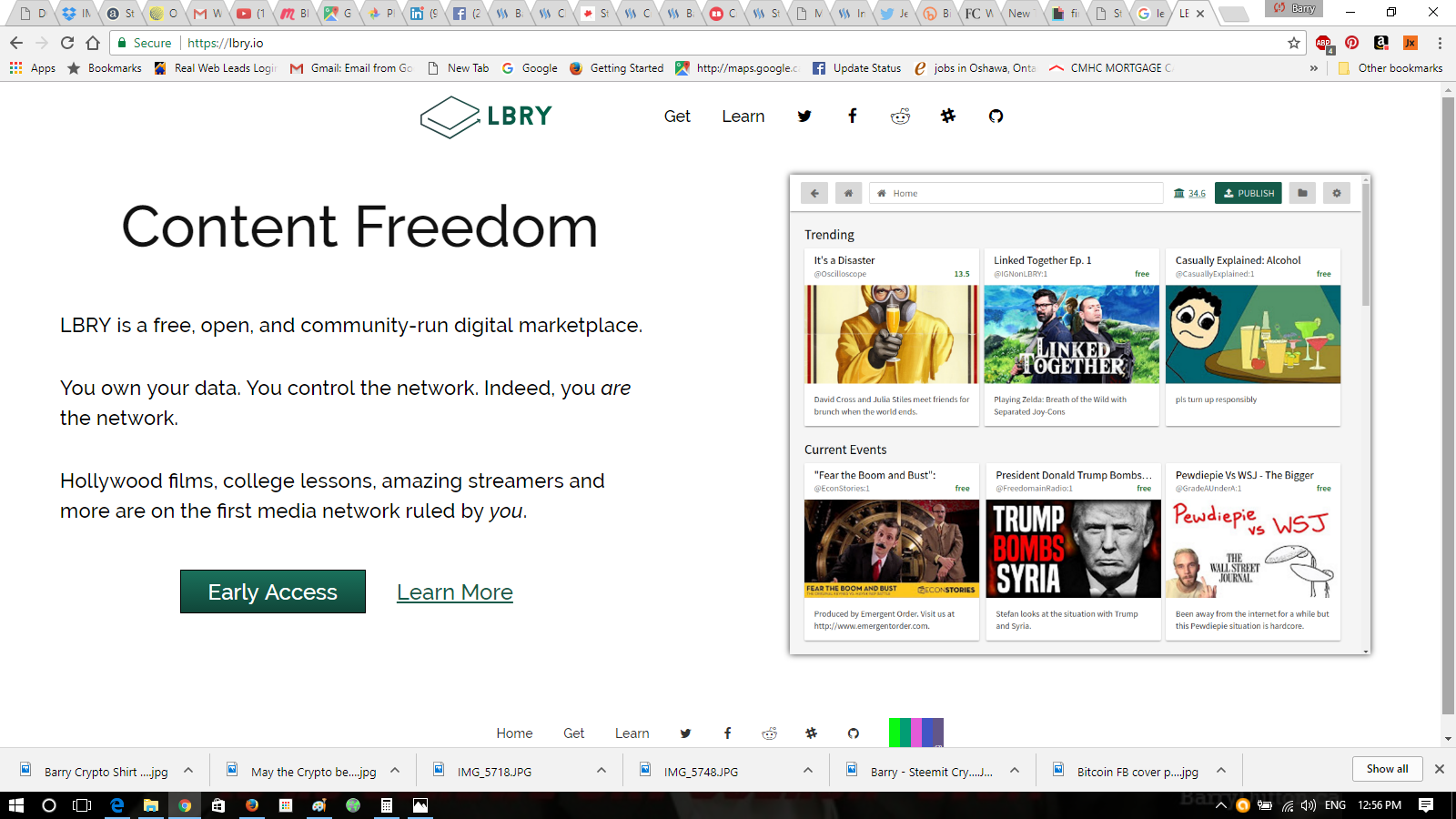Open the Slack icon in the header
Screen dimensions: 1456x819
click(x=948, y=116)
